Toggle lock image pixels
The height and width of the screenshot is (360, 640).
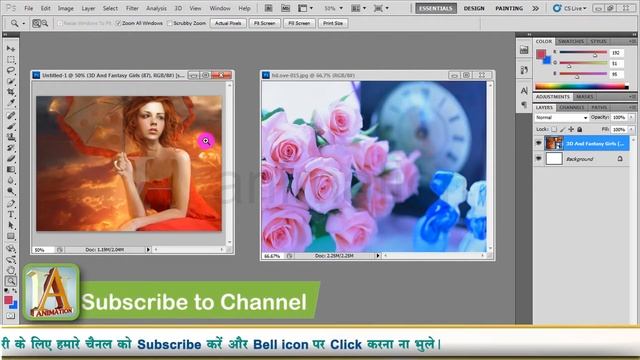point(562,129)
